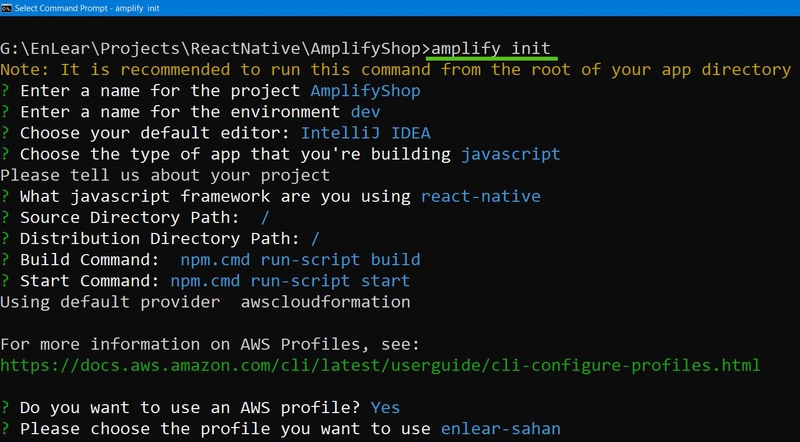Image resolution: width=800 pixels, height=442 pixels.
Task: Click the 'enlear-sahan' profile name
Action: coord(501,429)
